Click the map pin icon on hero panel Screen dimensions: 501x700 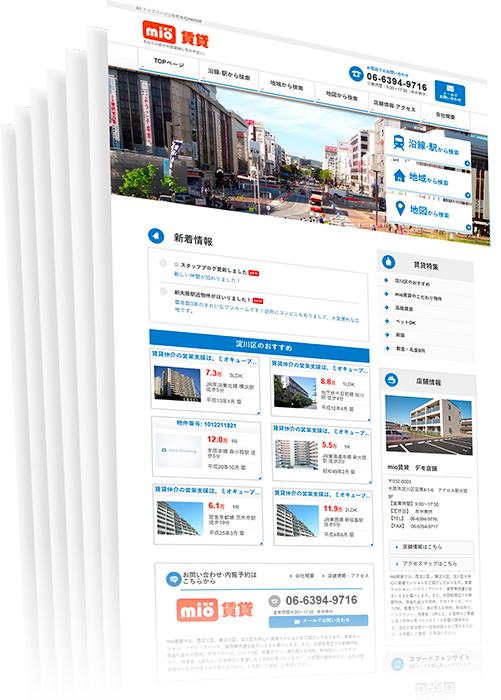pyautogui.click(x=400, y=208)
